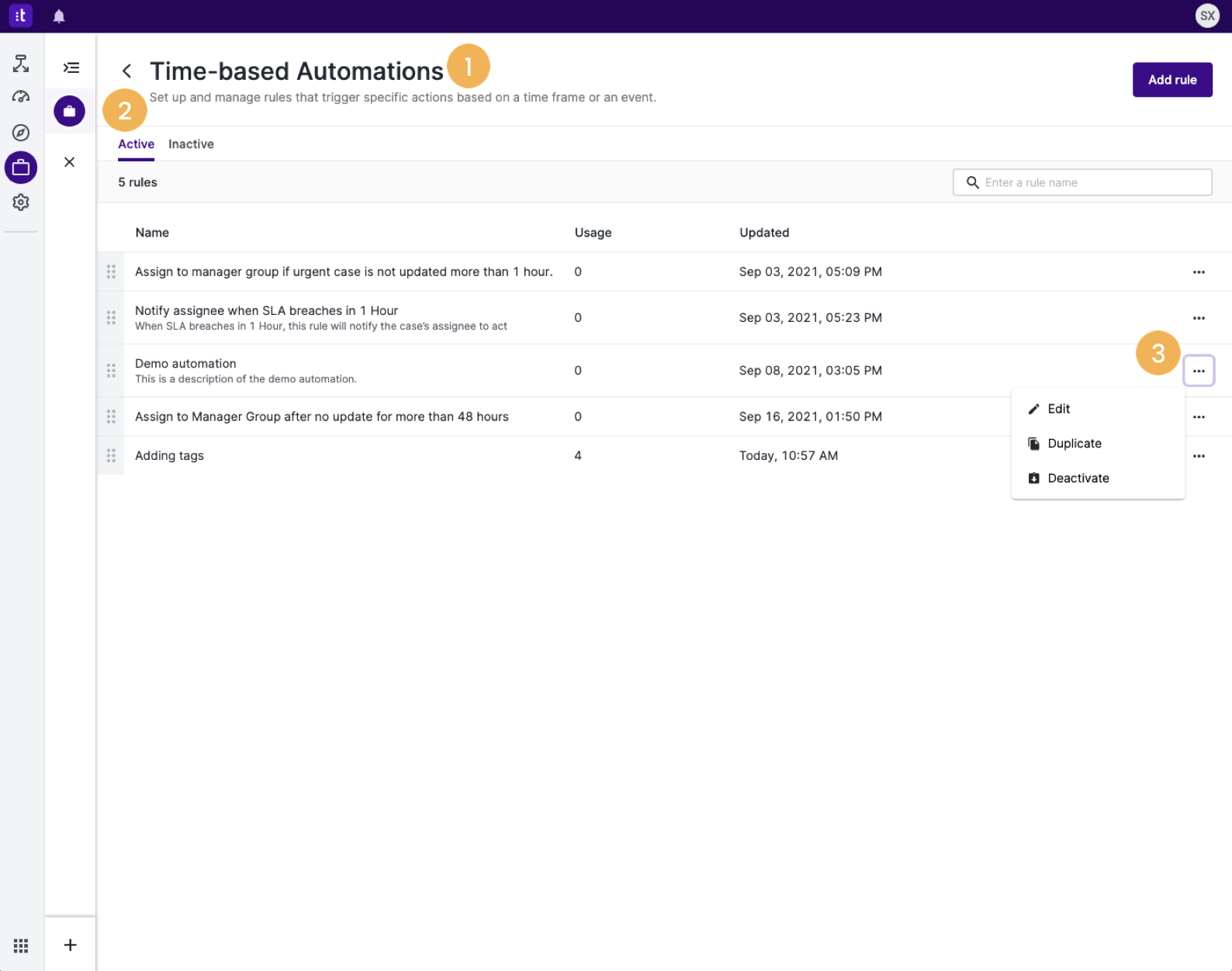Toggle more options for Demo automation
This screenshot has width=1232, height=971.
pyautogui.click(x=1199, y=371)
